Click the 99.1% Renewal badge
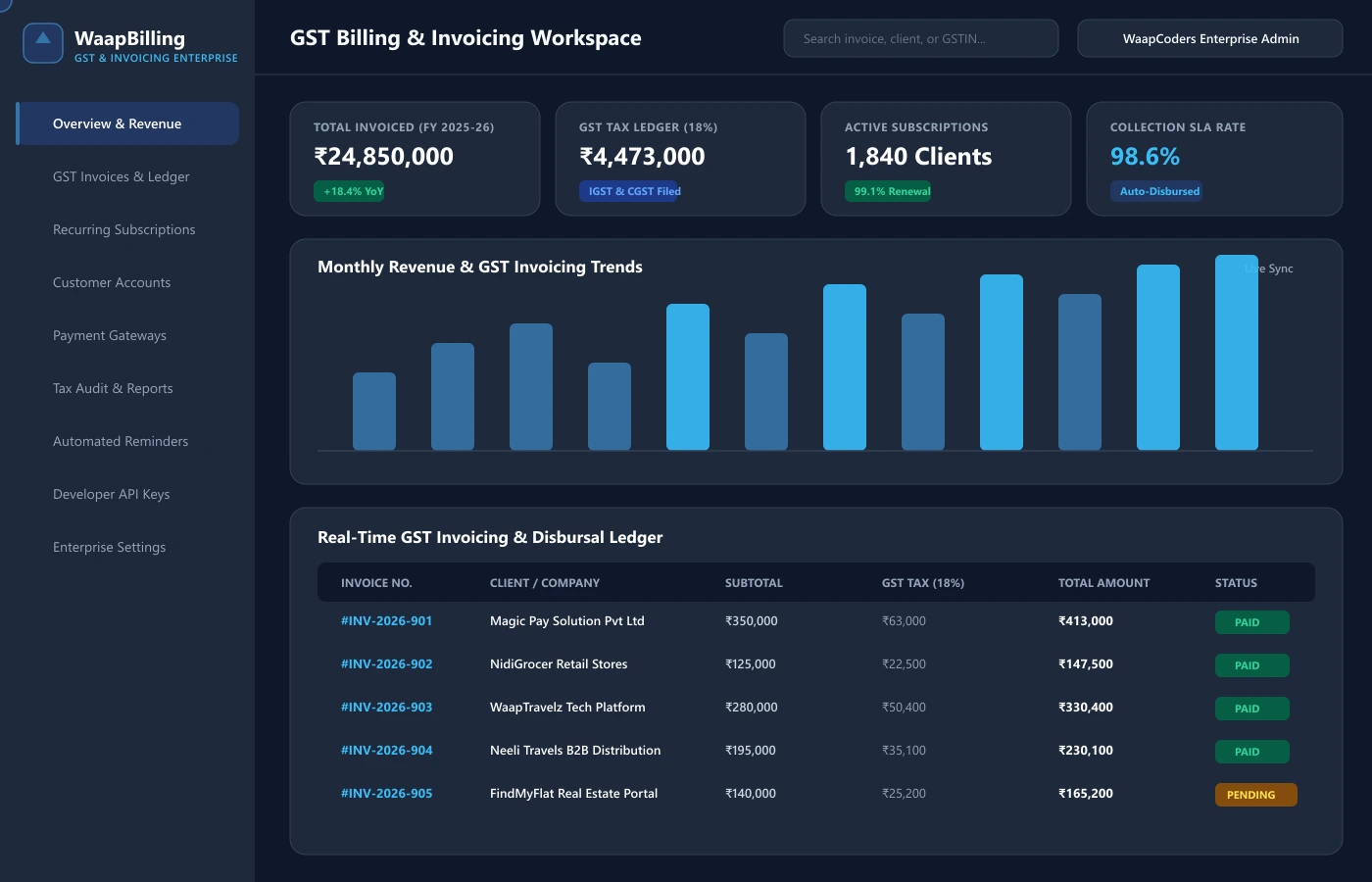 (x=888, y=191)
